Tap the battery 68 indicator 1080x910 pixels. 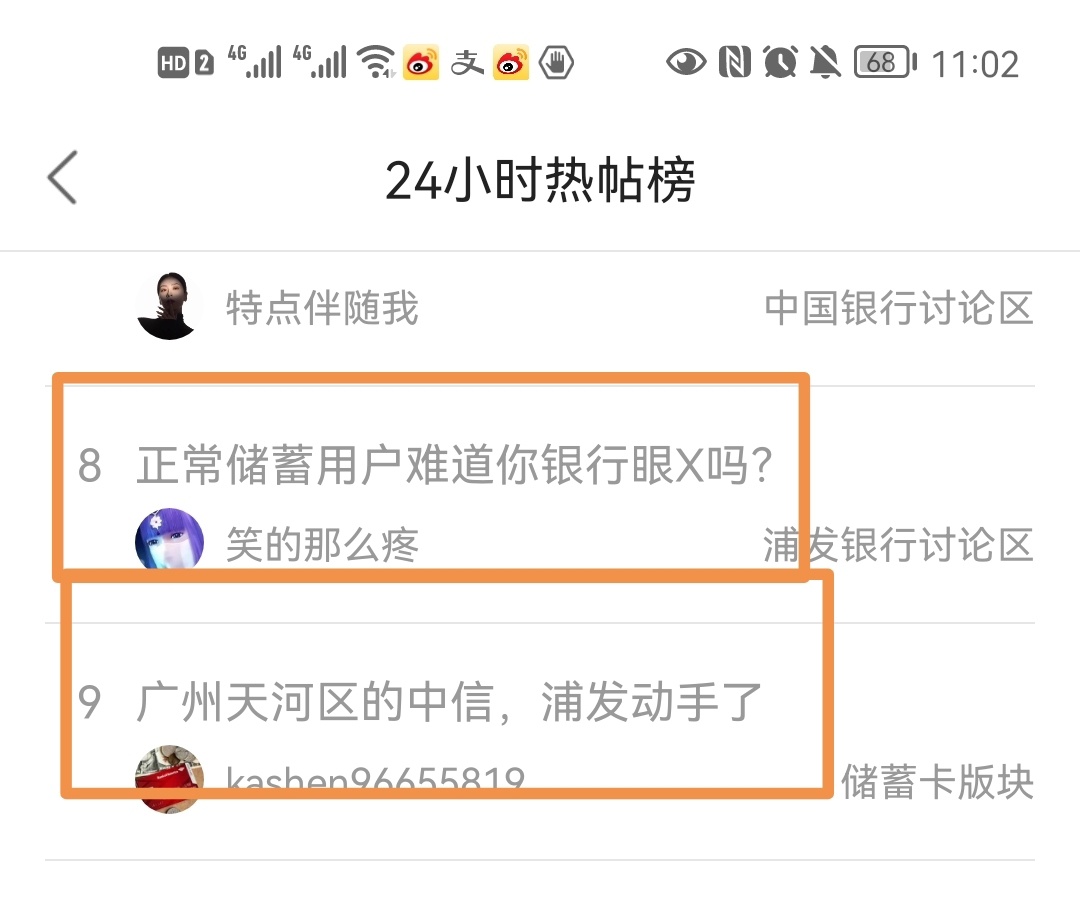[886, 63]
